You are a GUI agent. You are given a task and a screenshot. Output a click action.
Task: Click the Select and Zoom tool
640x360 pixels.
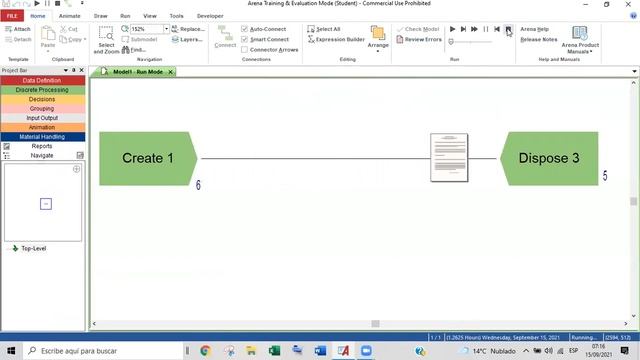[106, 40]
